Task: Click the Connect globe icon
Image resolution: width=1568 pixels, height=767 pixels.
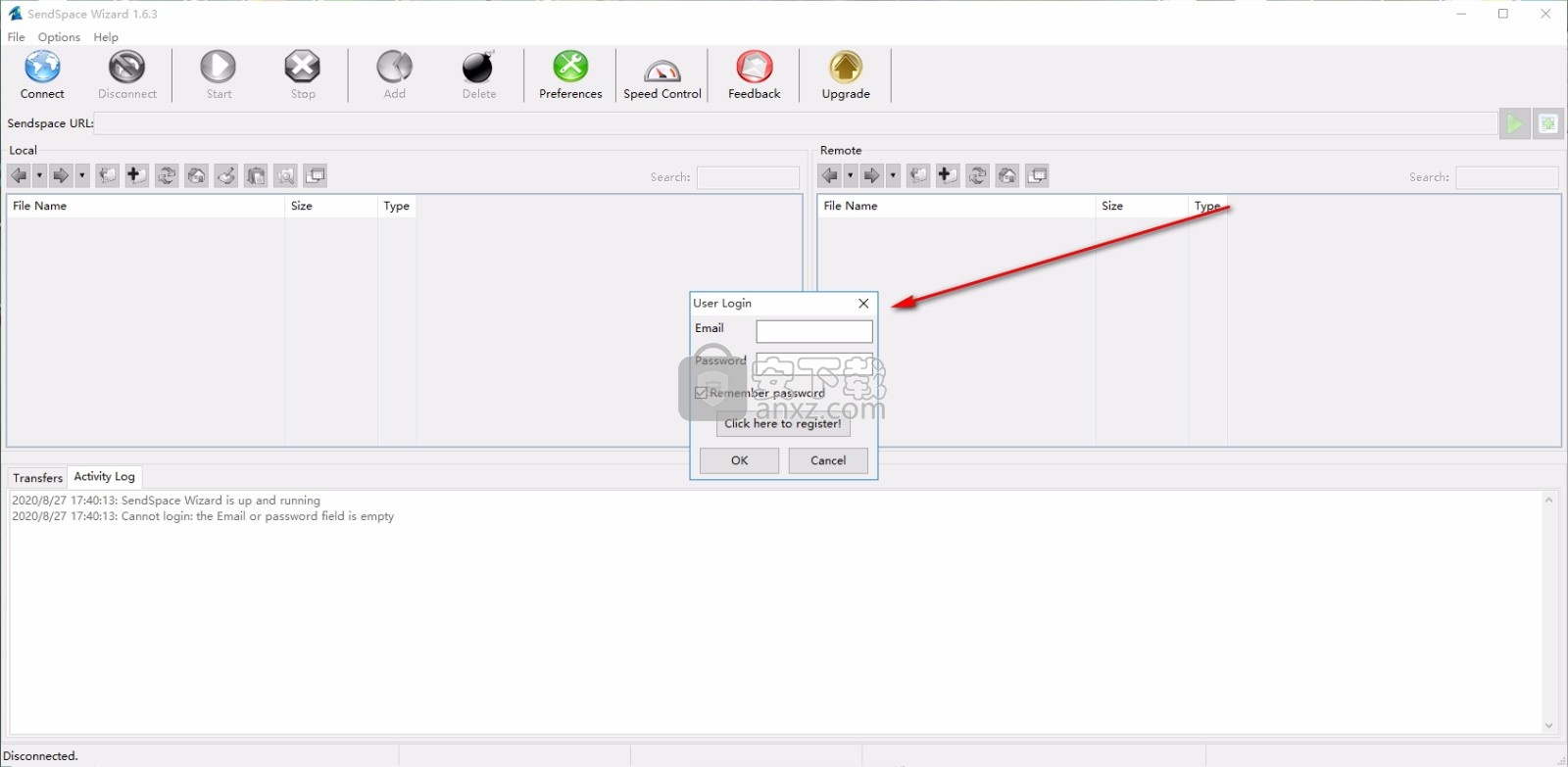Action: [x=42, y=67]
